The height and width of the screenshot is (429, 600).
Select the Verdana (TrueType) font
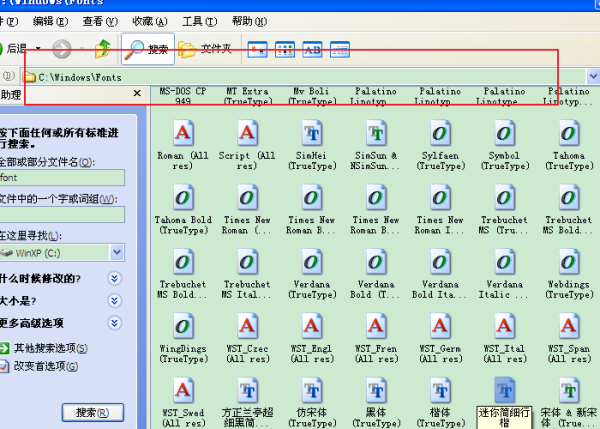(x=312, y=274)
